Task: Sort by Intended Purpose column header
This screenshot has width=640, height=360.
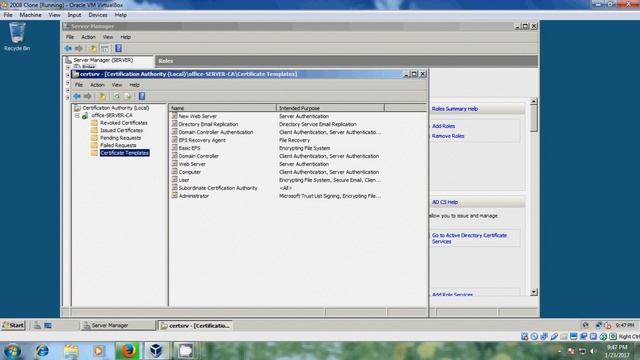Action: point(330,108)
